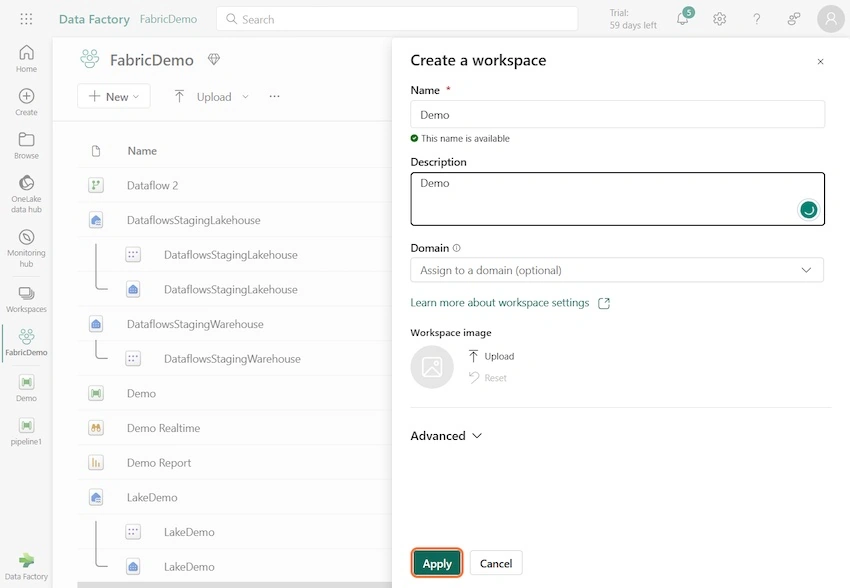Cancel workspace creation
Viewport: 850px width, 588px height.
(x=496, y=563)
